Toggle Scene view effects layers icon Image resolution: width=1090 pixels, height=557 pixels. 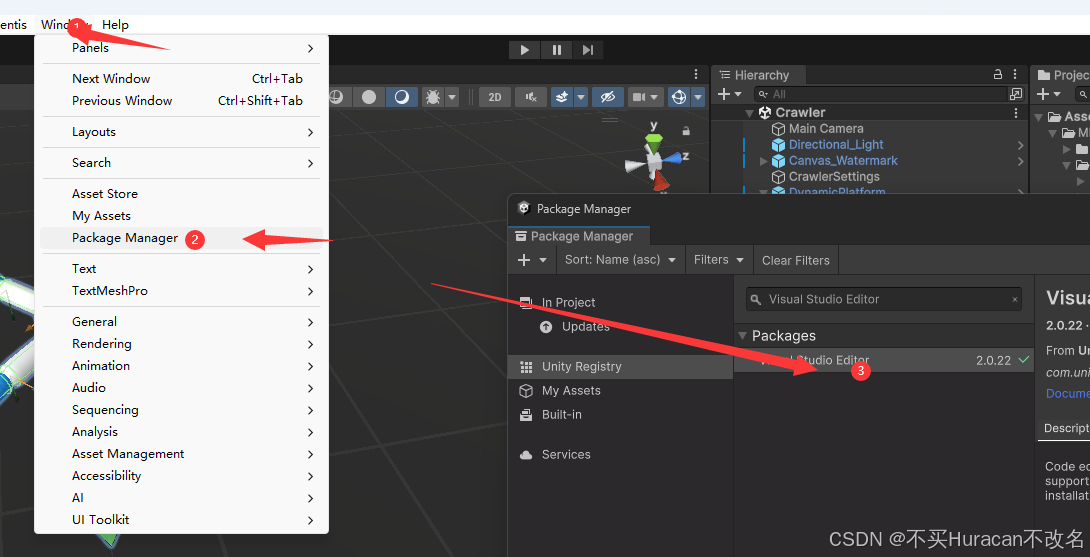(562, 97)
